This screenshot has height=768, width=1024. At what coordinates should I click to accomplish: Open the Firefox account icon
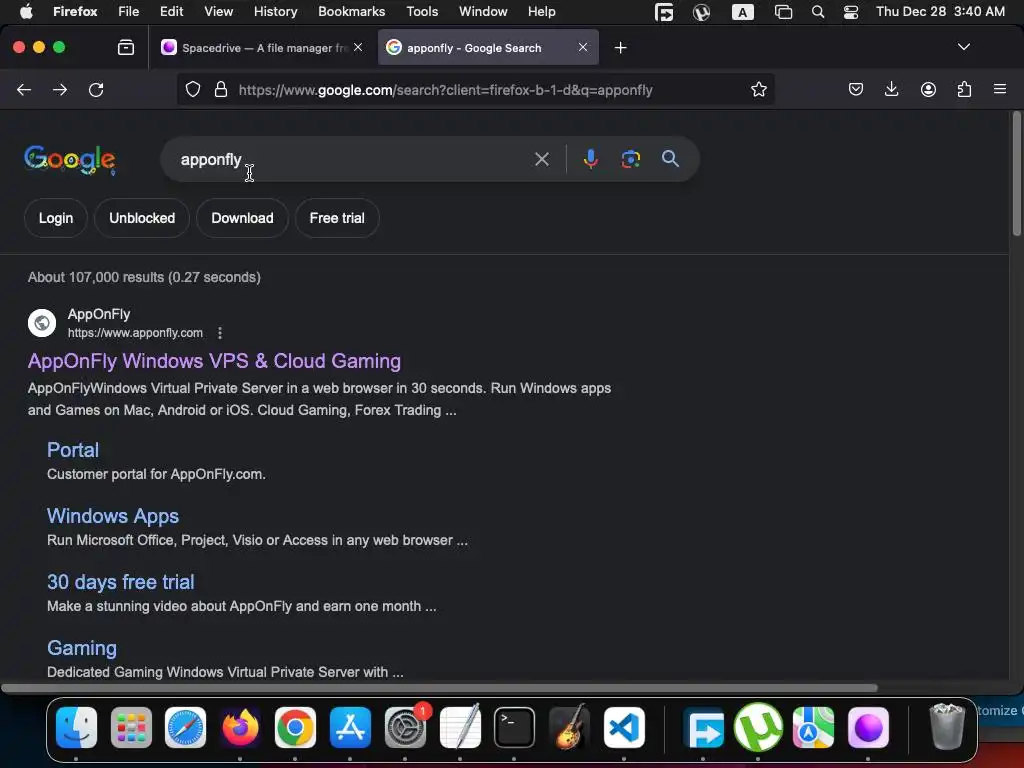pos(928,89)
